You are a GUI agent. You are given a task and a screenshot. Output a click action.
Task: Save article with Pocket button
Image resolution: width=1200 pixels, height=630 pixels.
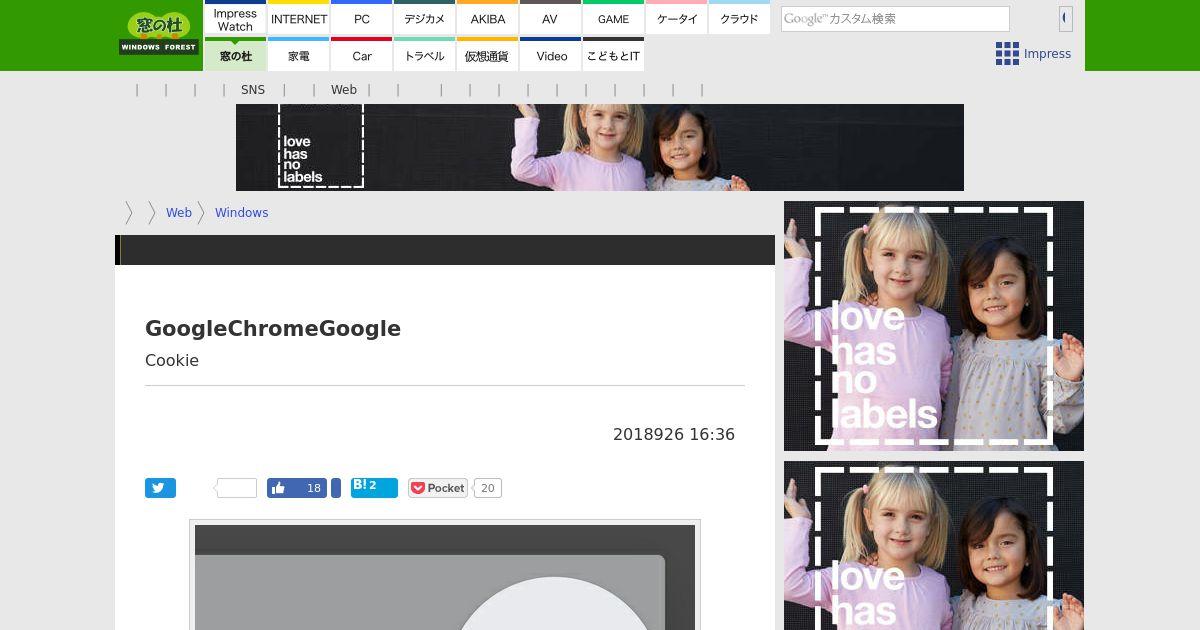438,488
